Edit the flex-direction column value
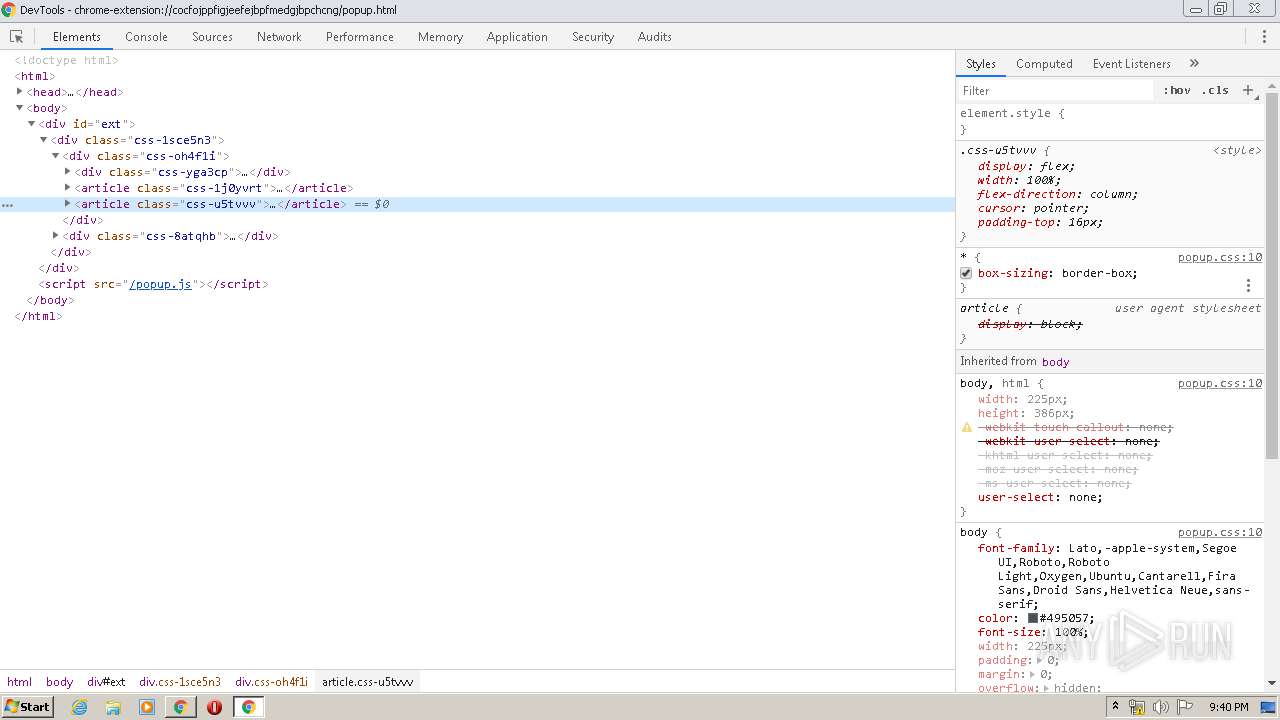Viewport: 1280px width, 720px height. point(1111,194)
